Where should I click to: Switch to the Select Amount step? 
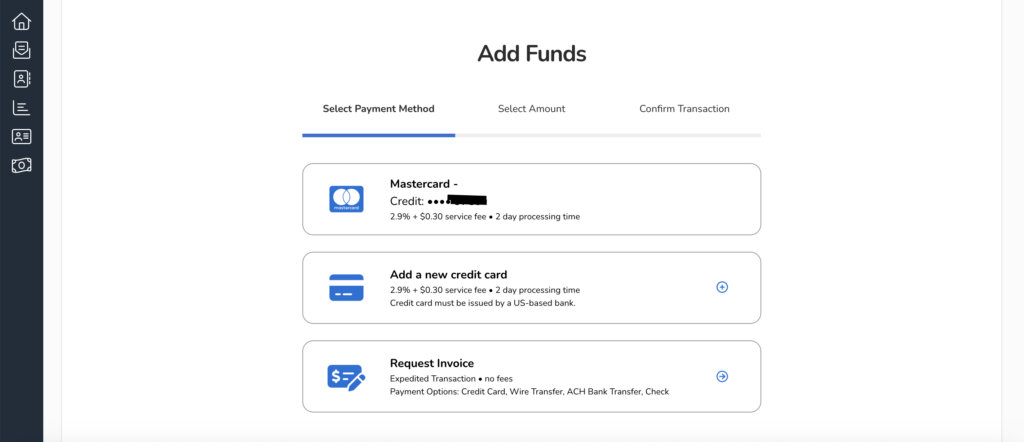pos(531,109)
